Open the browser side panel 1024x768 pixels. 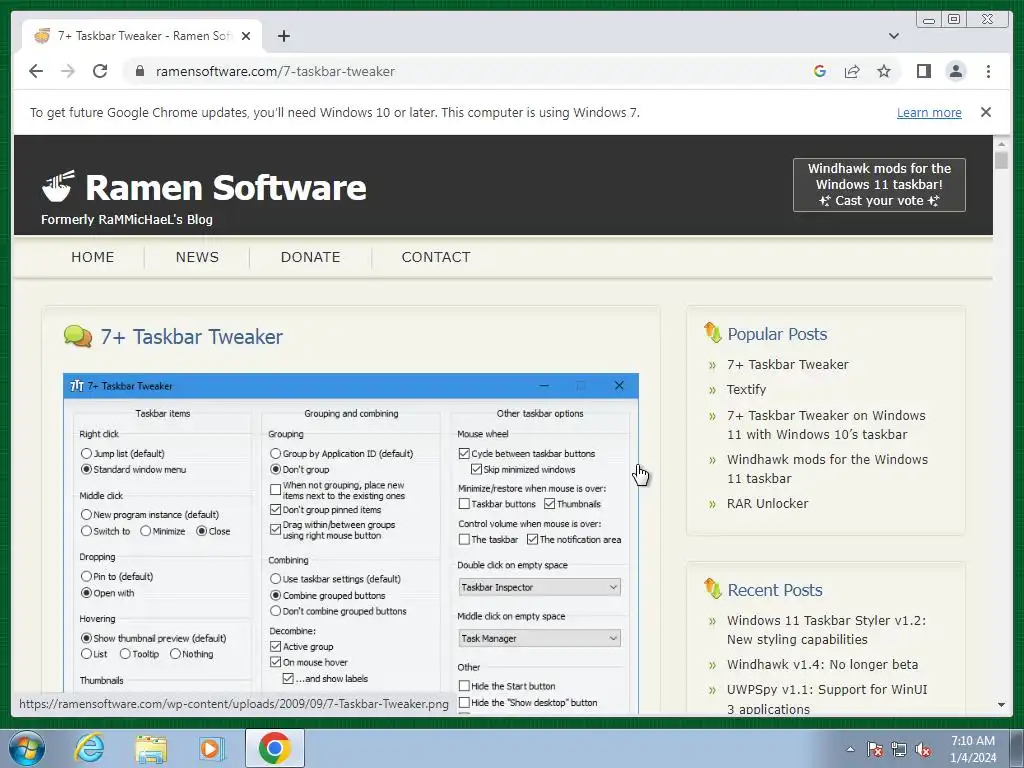pos(923,71)
